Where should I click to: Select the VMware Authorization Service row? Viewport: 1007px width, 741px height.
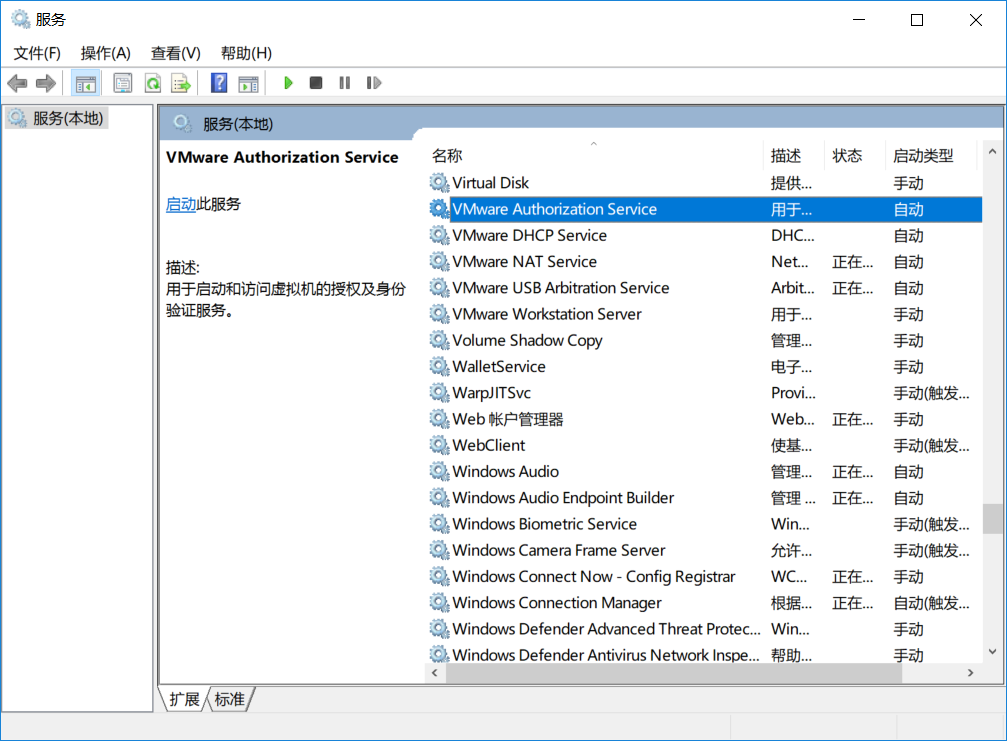705,209
